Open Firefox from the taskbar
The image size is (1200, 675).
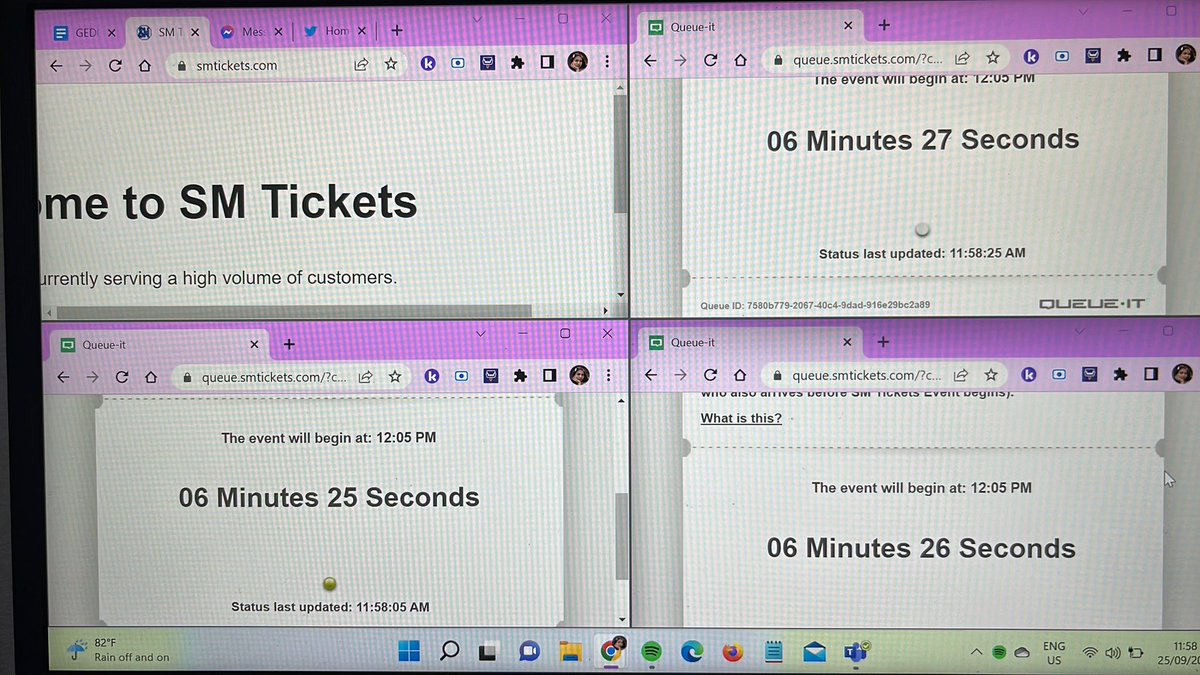[x=733, y=653]
